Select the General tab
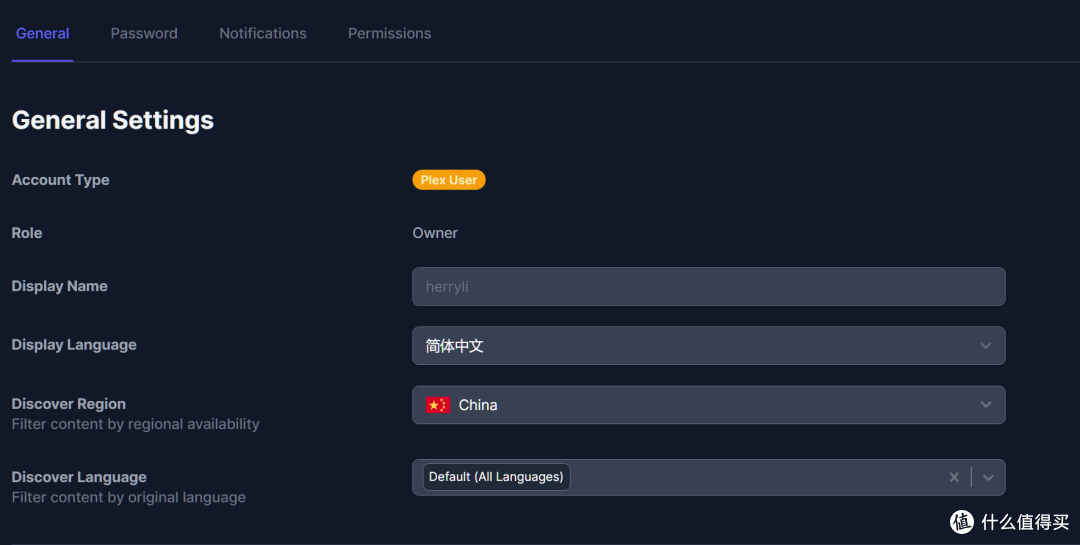 click(42, 33)
